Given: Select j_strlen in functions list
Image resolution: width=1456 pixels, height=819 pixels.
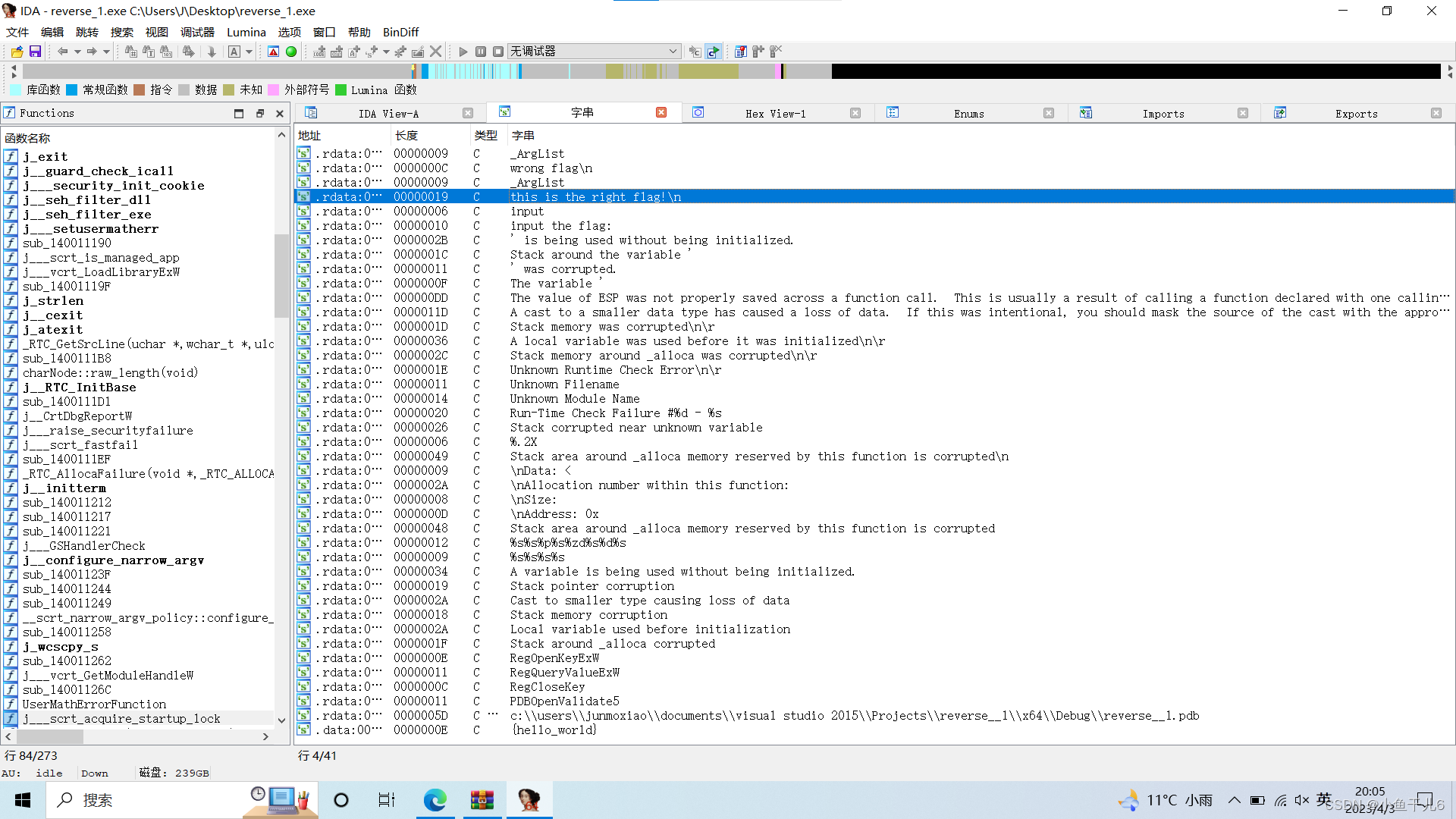Looking at the screenshot, I should click(x=52, y=301).
